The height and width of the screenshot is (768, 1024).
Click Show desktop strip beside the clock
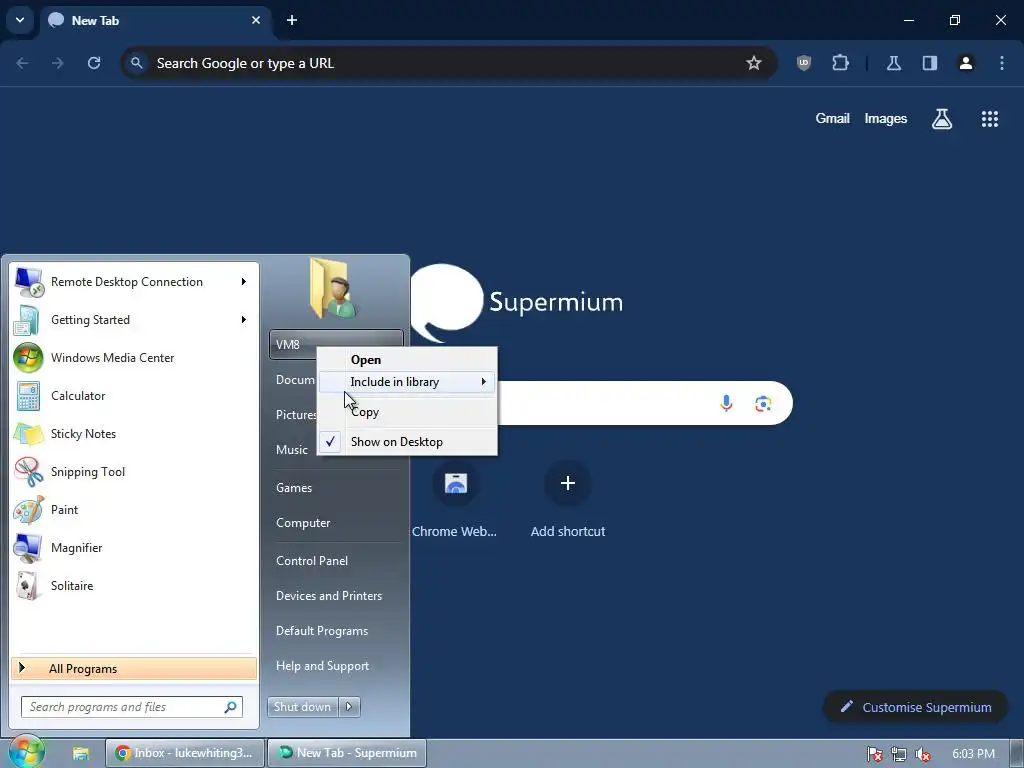[x=1017, y=754]
